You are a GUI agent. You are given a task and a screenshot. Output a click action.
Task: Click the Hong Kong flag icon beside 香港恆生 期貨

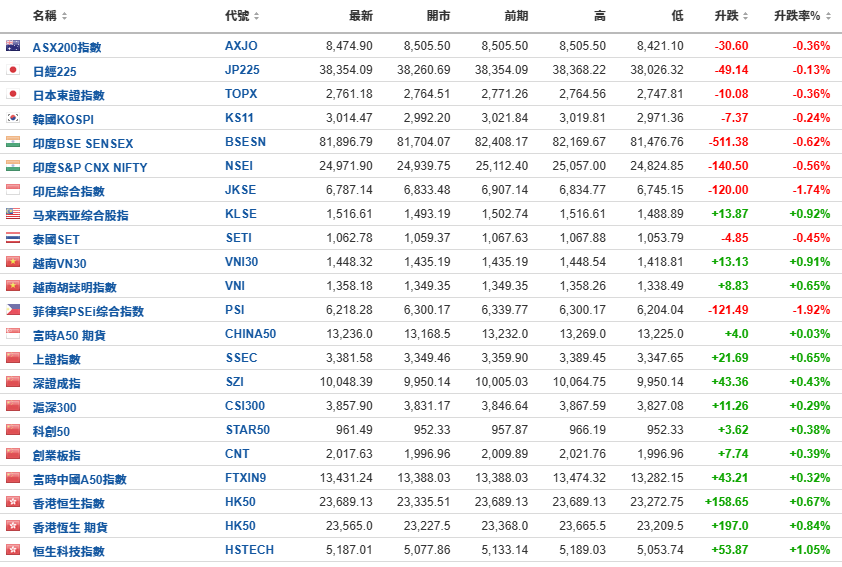13,526
